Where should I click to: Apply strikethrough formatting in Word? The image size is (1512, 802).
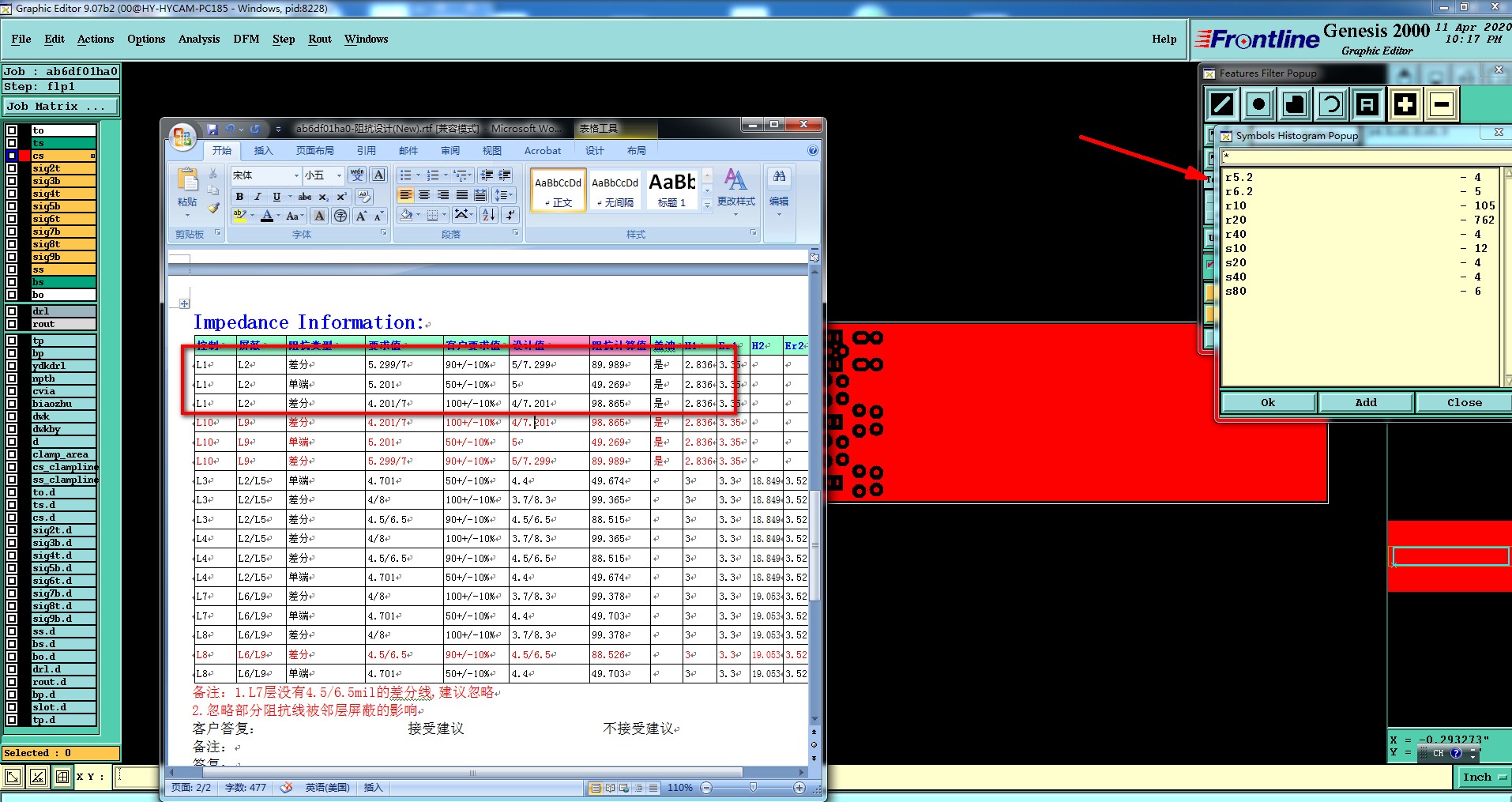click(305, 197)
